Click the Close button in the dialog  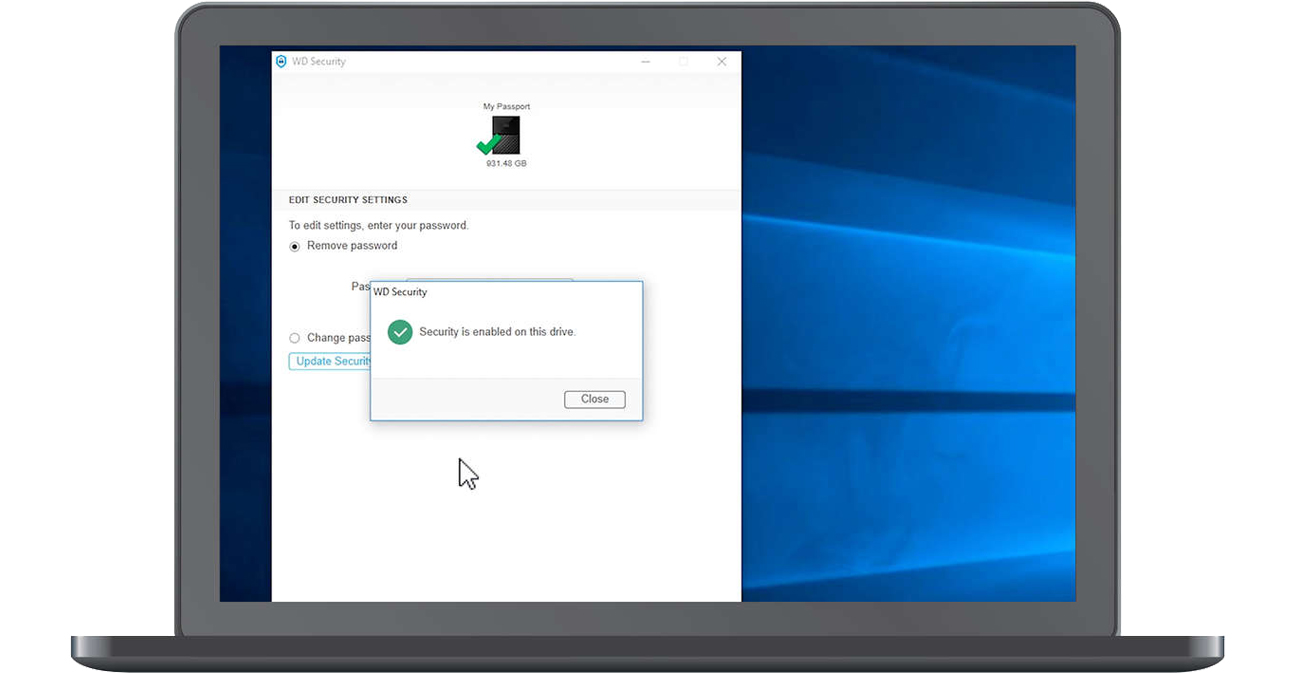pos(595,399)
